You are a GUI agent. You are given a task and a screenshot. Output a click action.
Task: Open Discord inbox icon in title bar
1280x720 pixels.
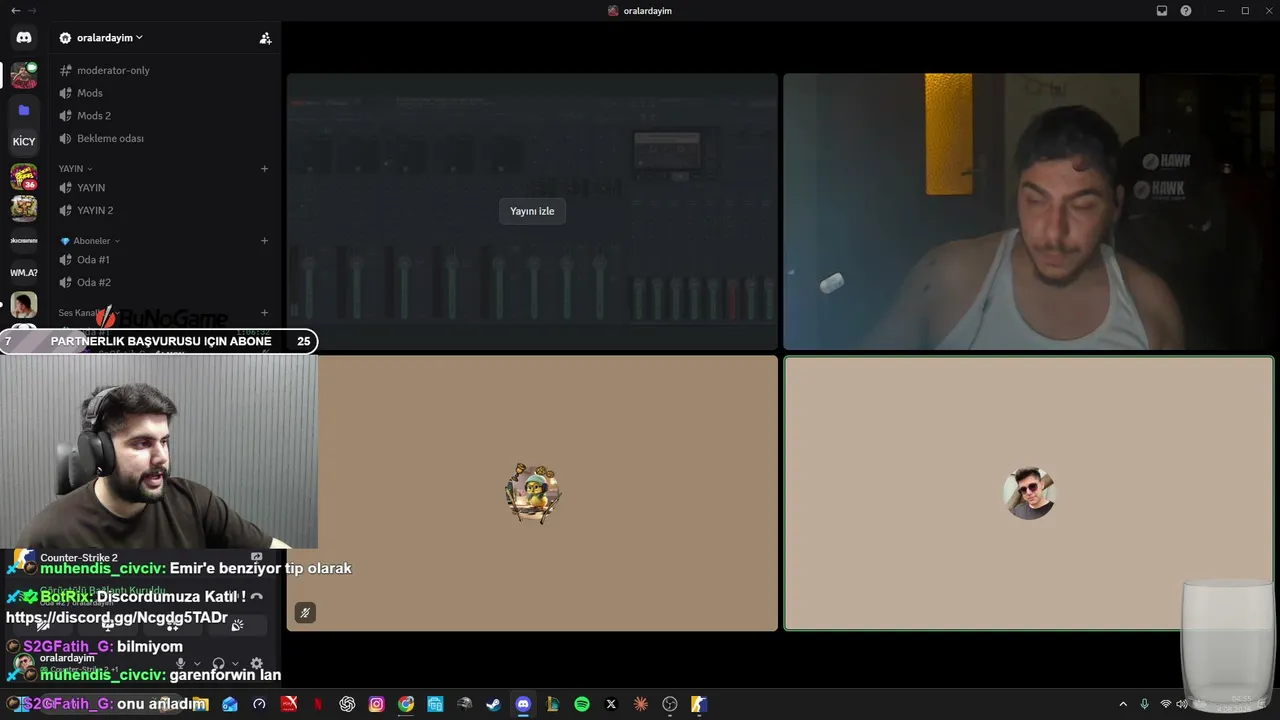[x=1162, y=11]
